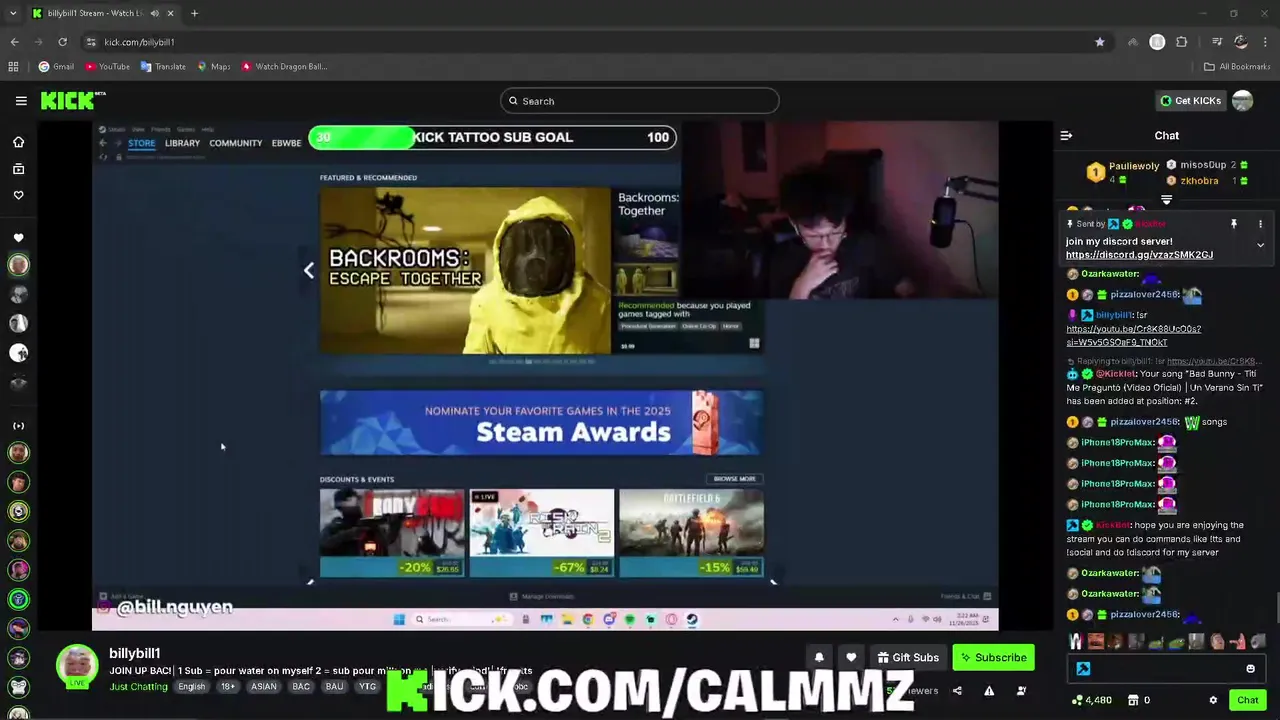This screenshot has height=720, width=1280.
Task: Open billybill1's youtu.be link in chat
Action: [1133, 335]
